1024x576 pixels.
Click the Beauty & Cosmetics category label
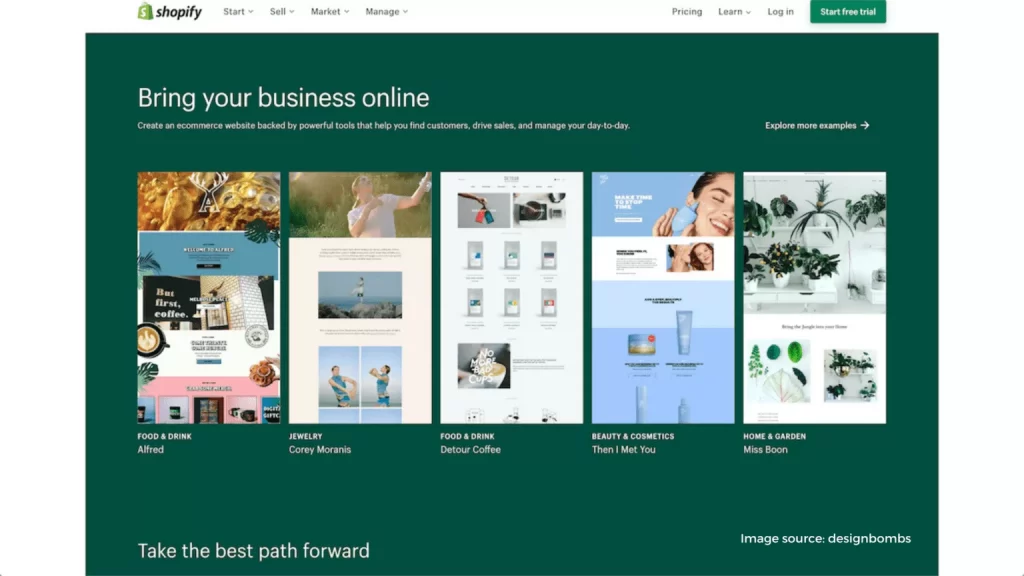point(633,436)
